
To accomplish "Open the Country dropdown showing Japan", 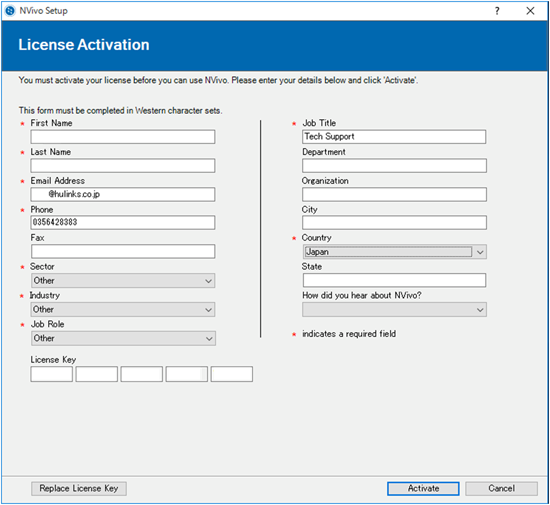I will [x=394, y=252].
